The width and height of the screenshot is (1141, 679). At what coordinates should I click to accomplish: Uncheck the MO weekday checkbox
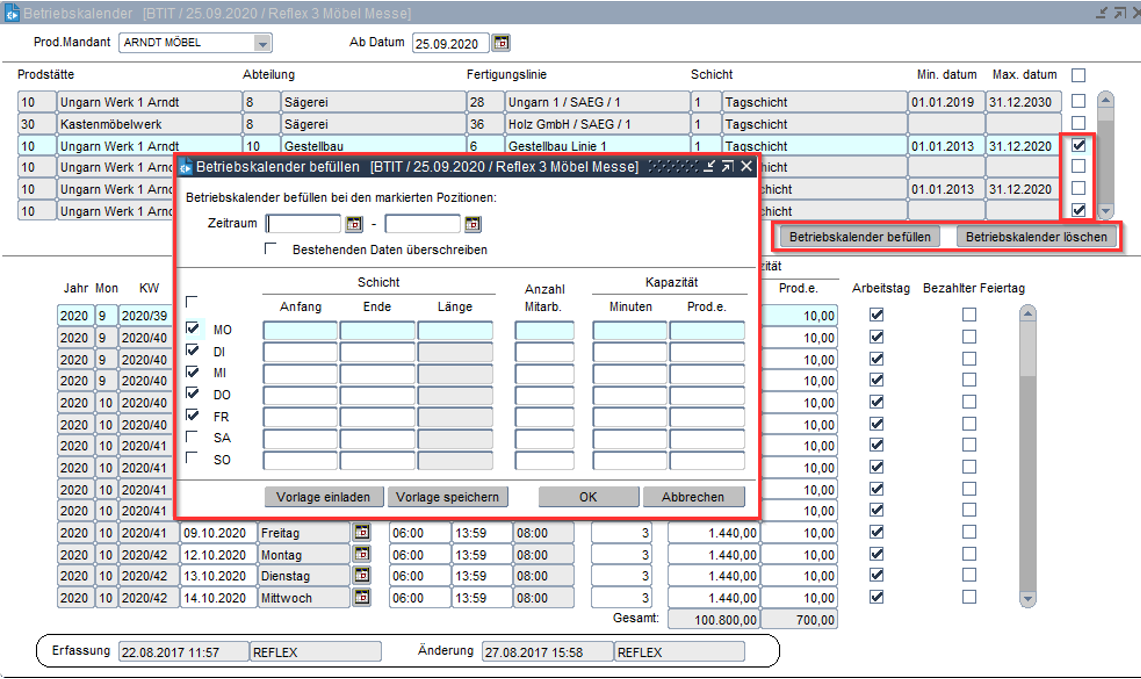click(193, 328)
